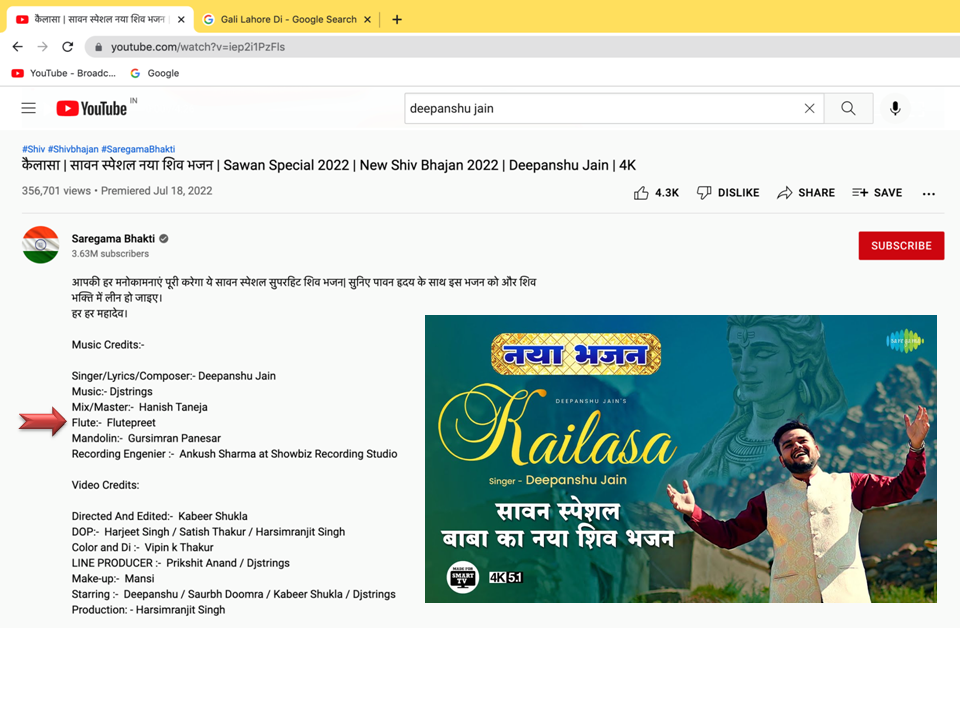This screenshot has width=960, height=720.
Task: Like the video with thumbs up
Action: 655,193
